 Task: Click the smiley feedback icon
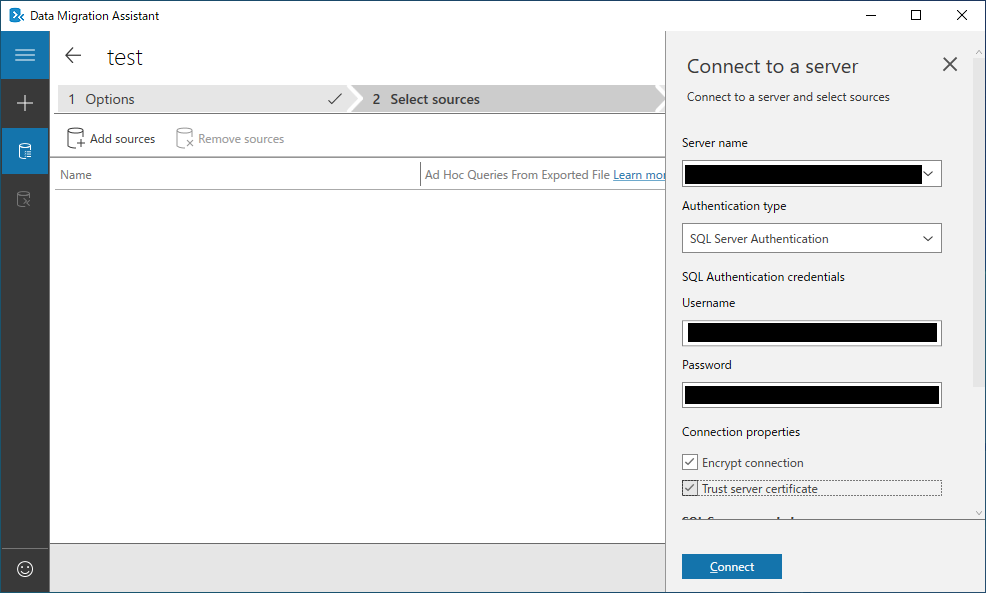point(25,569)
